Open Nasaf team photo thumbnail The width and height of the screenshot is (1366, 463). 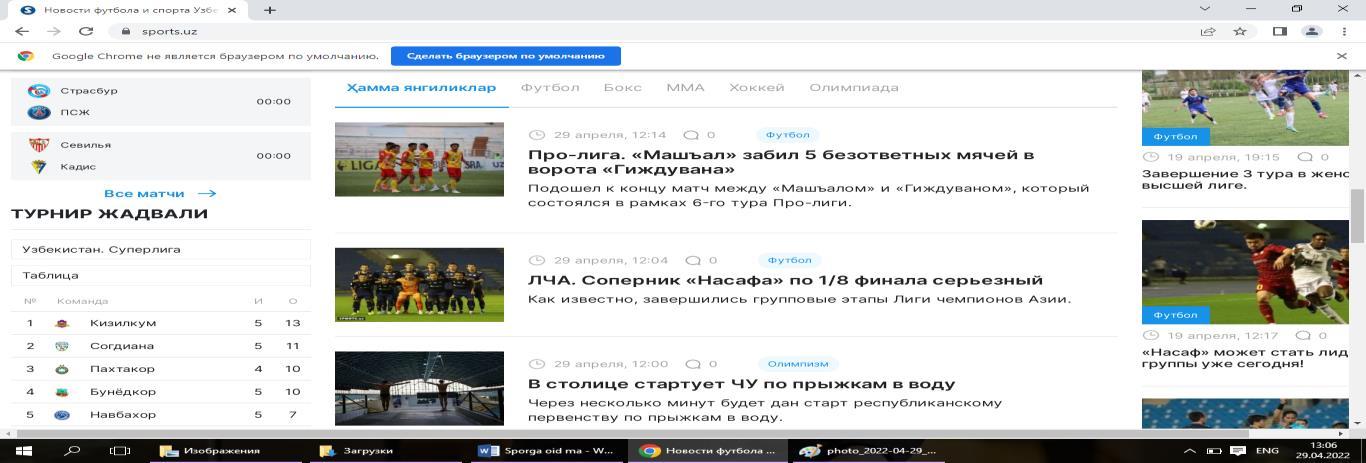[x=419, y=285]
